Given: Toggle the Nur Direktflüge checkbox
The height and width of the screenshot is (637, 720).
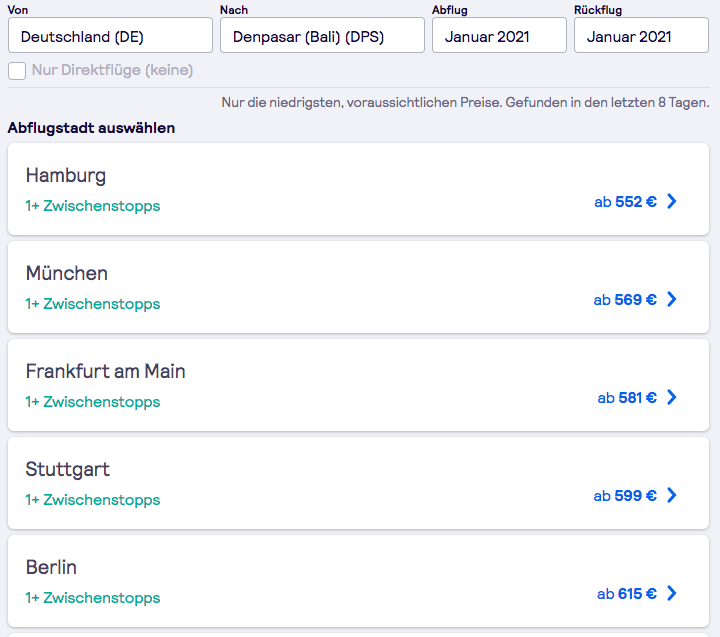Looking at the screenshot, I should 17,71.
